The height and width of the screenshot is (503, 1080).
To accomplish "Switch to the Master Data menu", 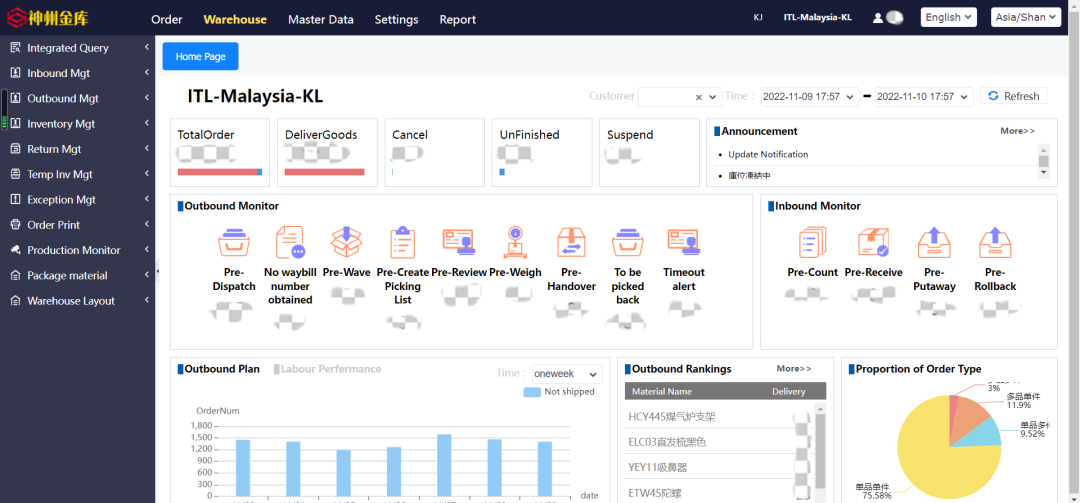I will click(x=320, y=19).
